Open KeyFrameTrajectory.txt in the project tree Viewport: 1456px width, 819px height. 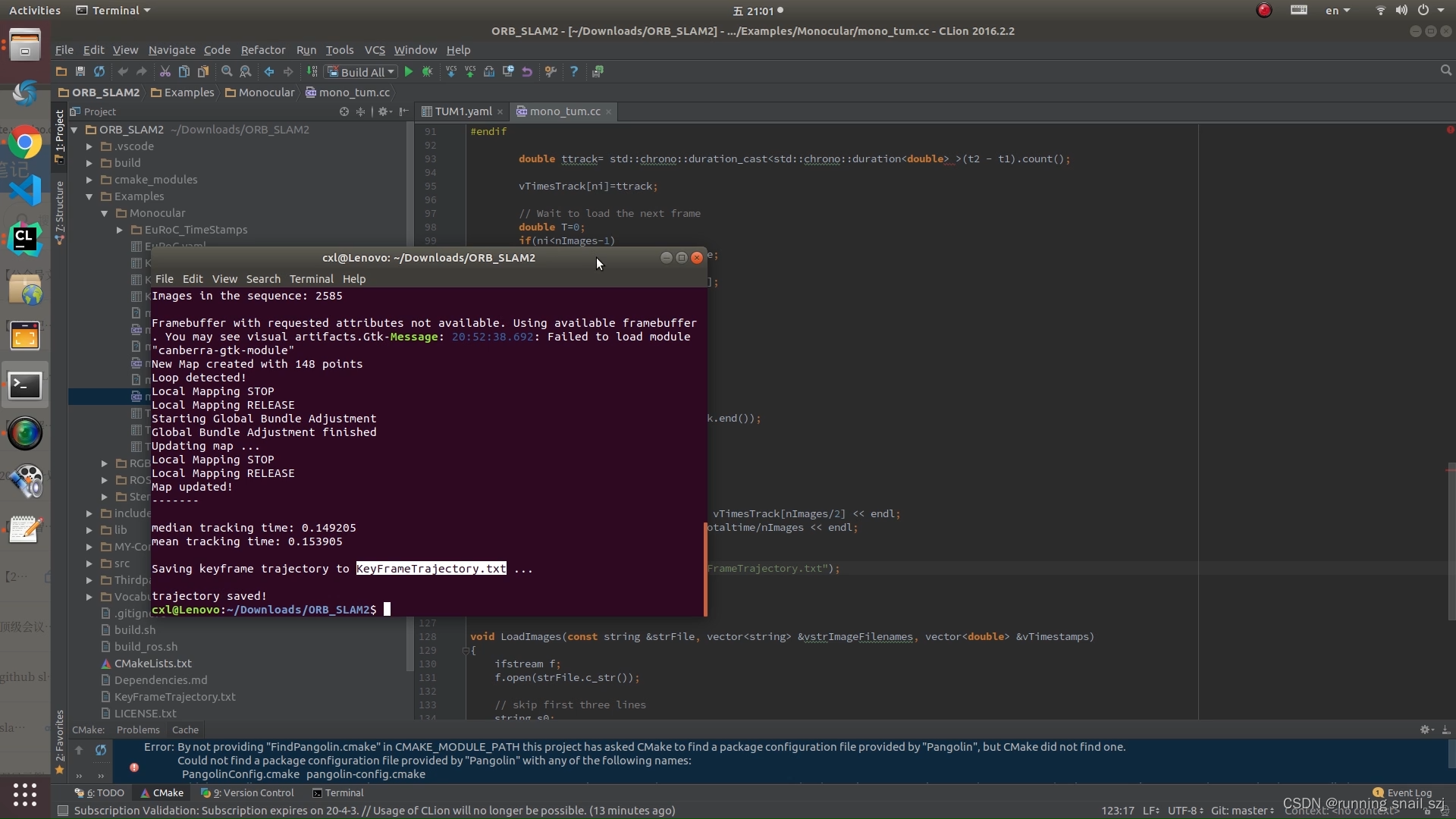pos(174,697)
